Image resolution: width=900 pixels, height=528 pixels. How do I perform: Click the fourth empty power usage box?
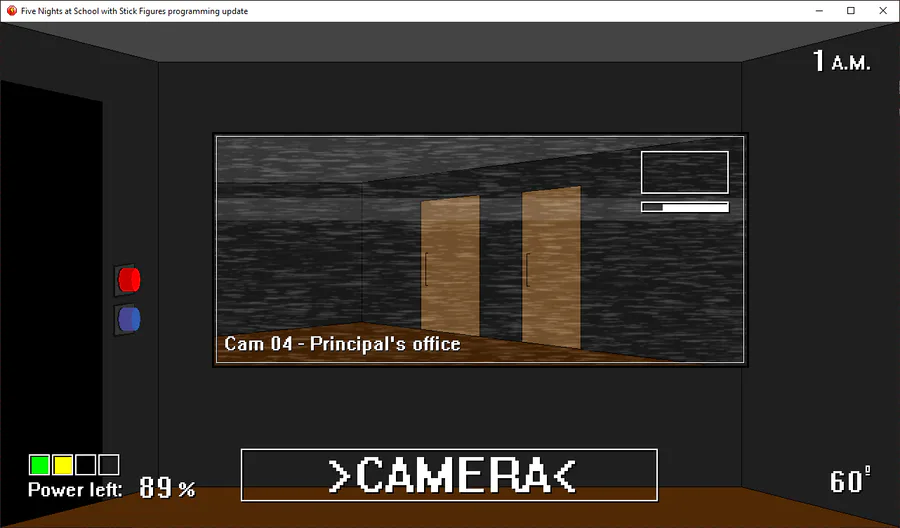108,465
